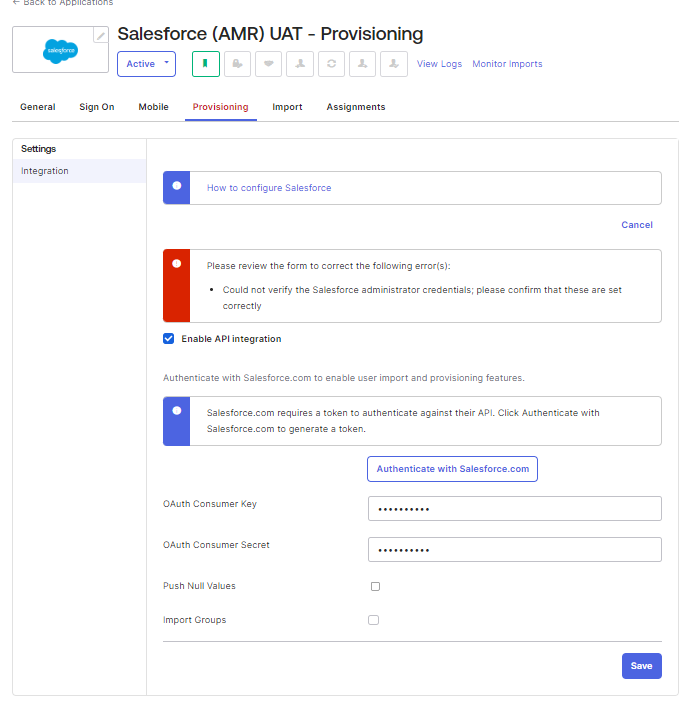
Task: Click the circular sync arrows icon
Action: 331,64
